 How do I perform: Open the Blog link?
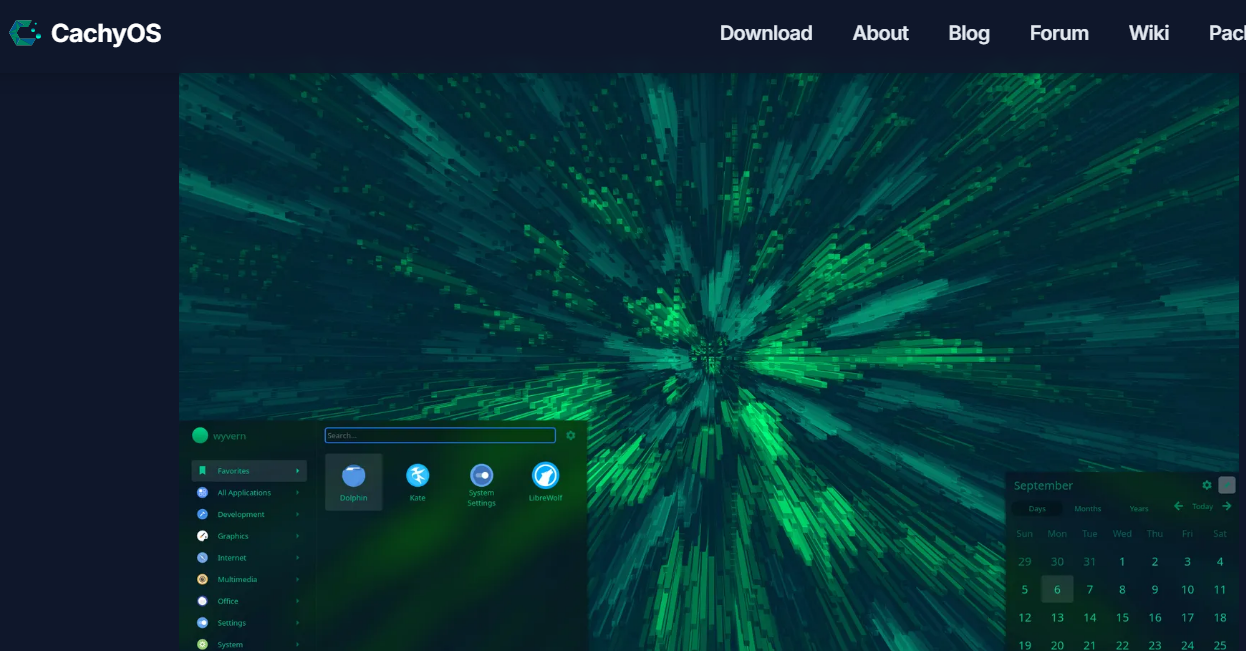pos(969,33)
